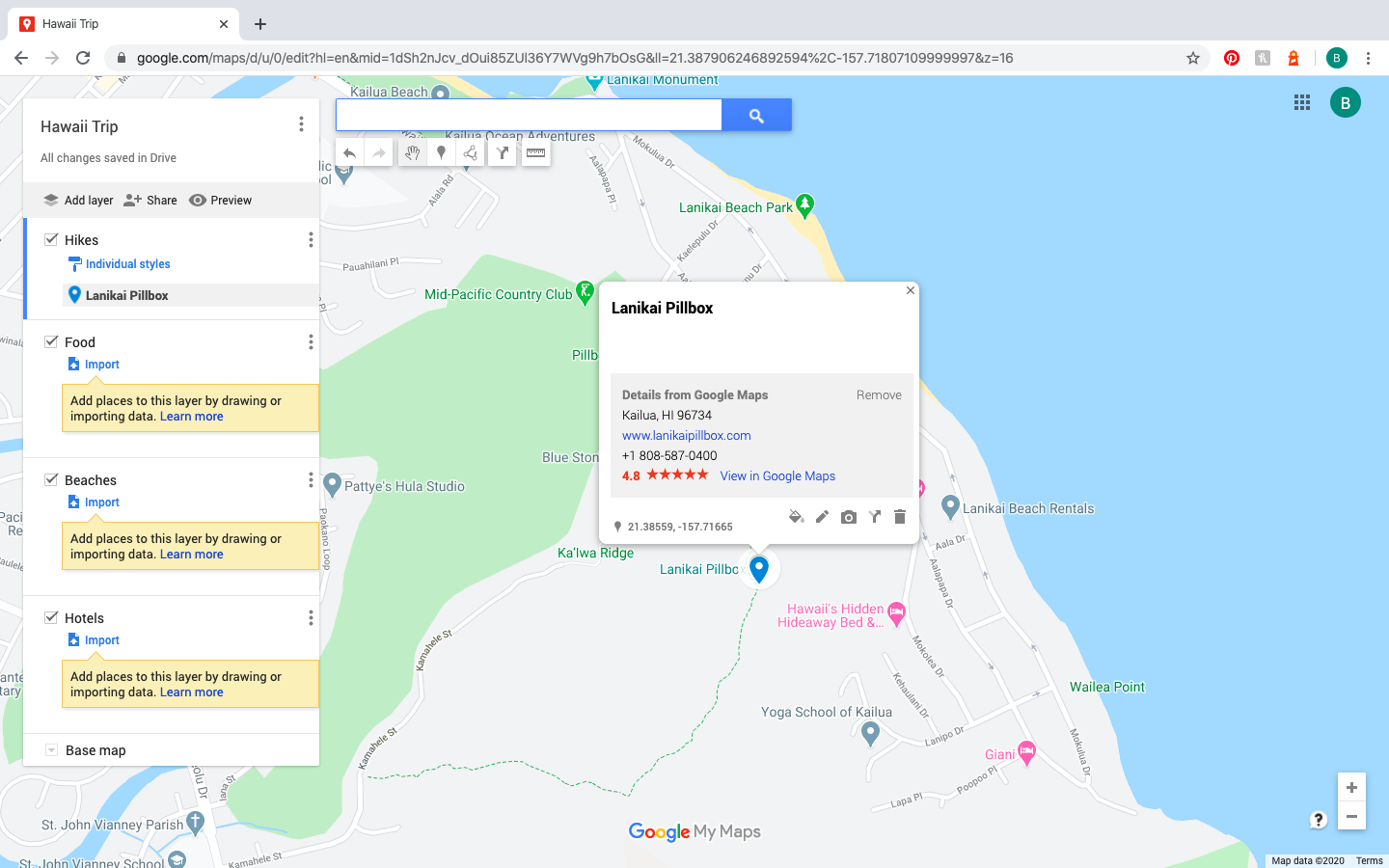Click directions to here icon in popup
Screen dimensions: 1389x868
(875, 517)
